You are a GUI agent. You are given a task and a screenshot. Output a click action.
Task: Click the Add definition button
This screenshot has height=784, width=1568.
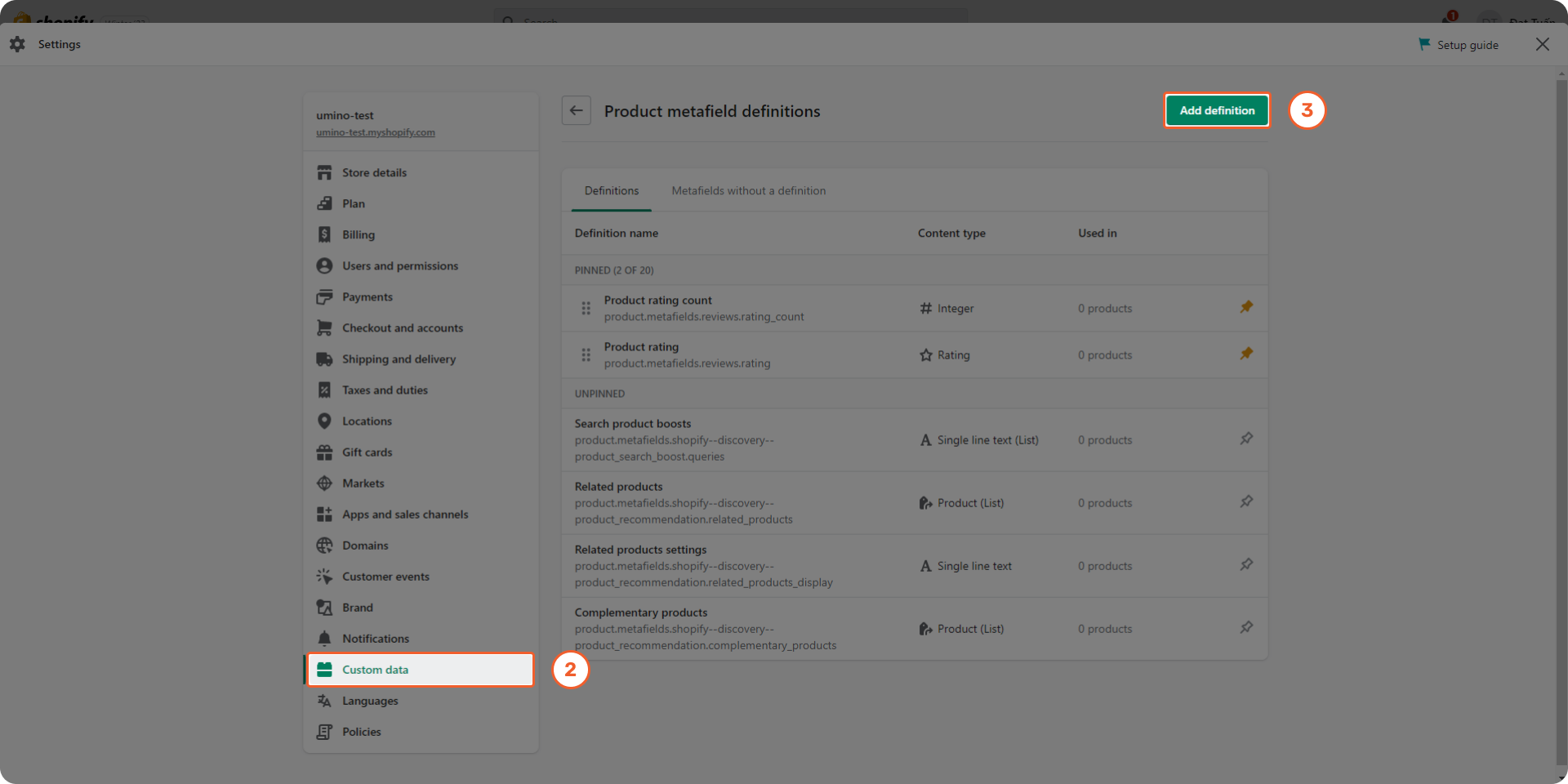1217,110
